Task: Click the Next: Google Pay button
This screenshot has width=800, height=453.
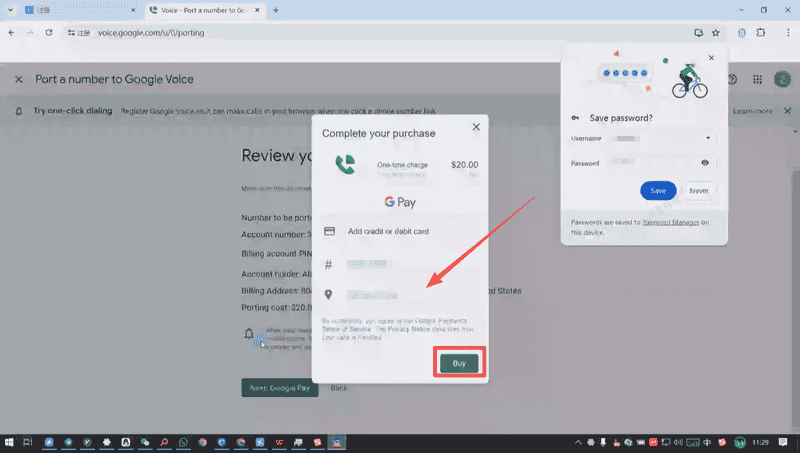Action: [280, 388]
